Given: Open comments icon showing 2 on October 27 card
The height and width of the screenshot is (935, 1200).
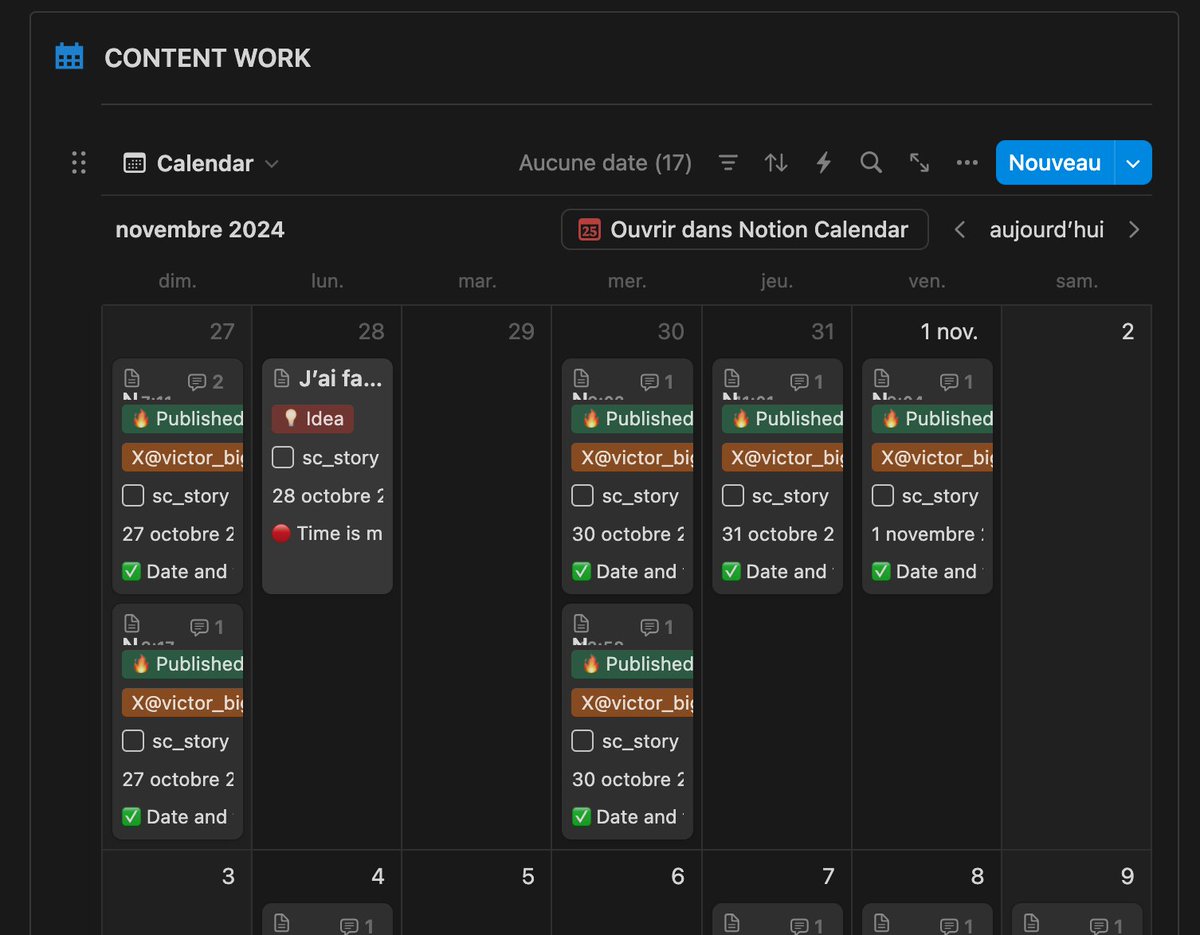Looking at the screenshot, I should tap(206, 382).
